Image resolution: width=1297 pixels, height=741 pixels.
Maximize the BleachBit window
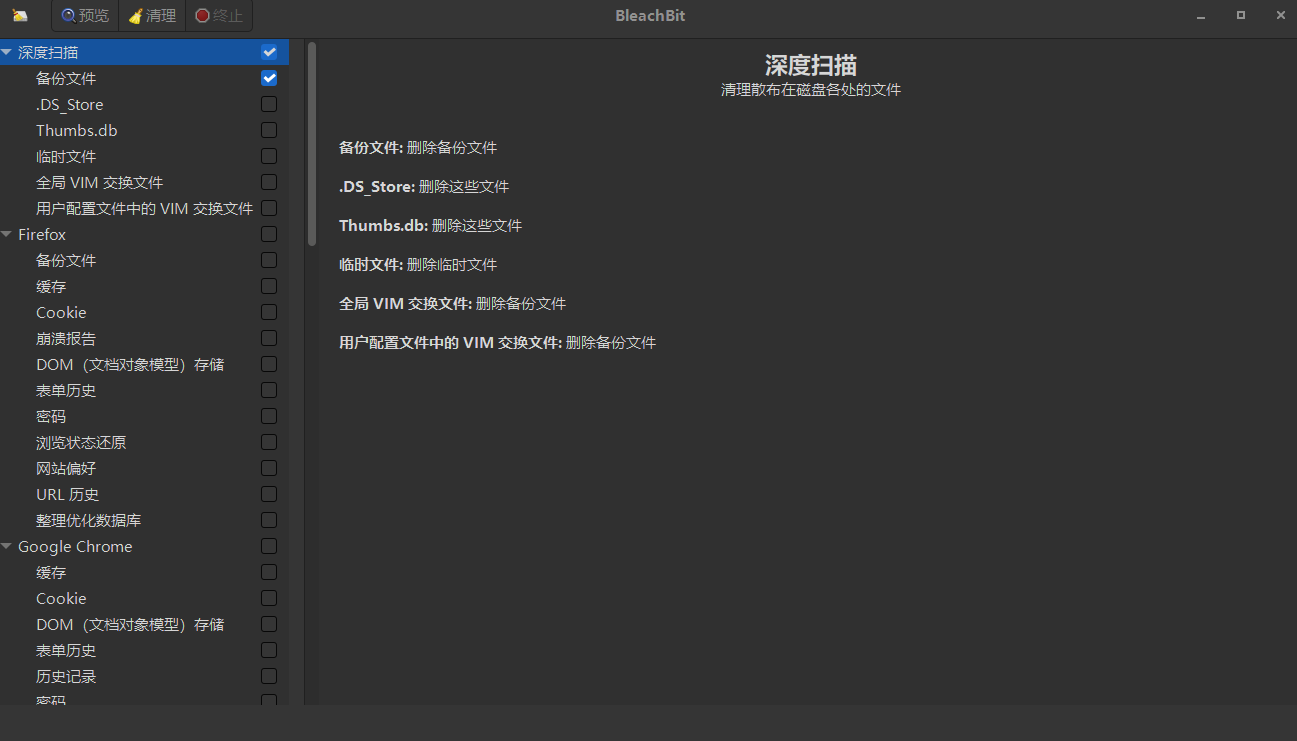pyautogui.click(x=1241, y=16)
